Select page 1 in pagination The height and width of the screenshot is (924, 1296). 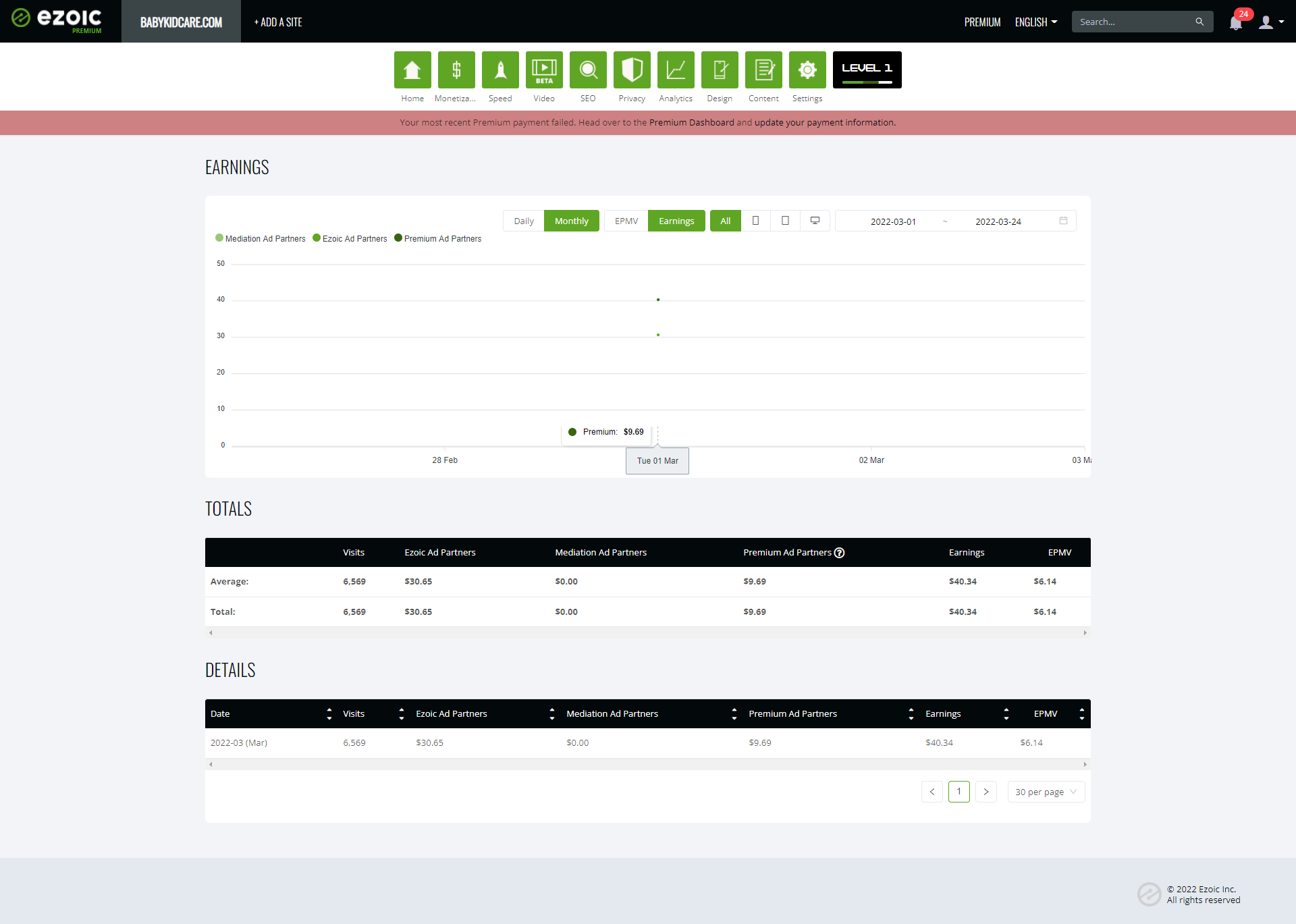pos(959,792)
